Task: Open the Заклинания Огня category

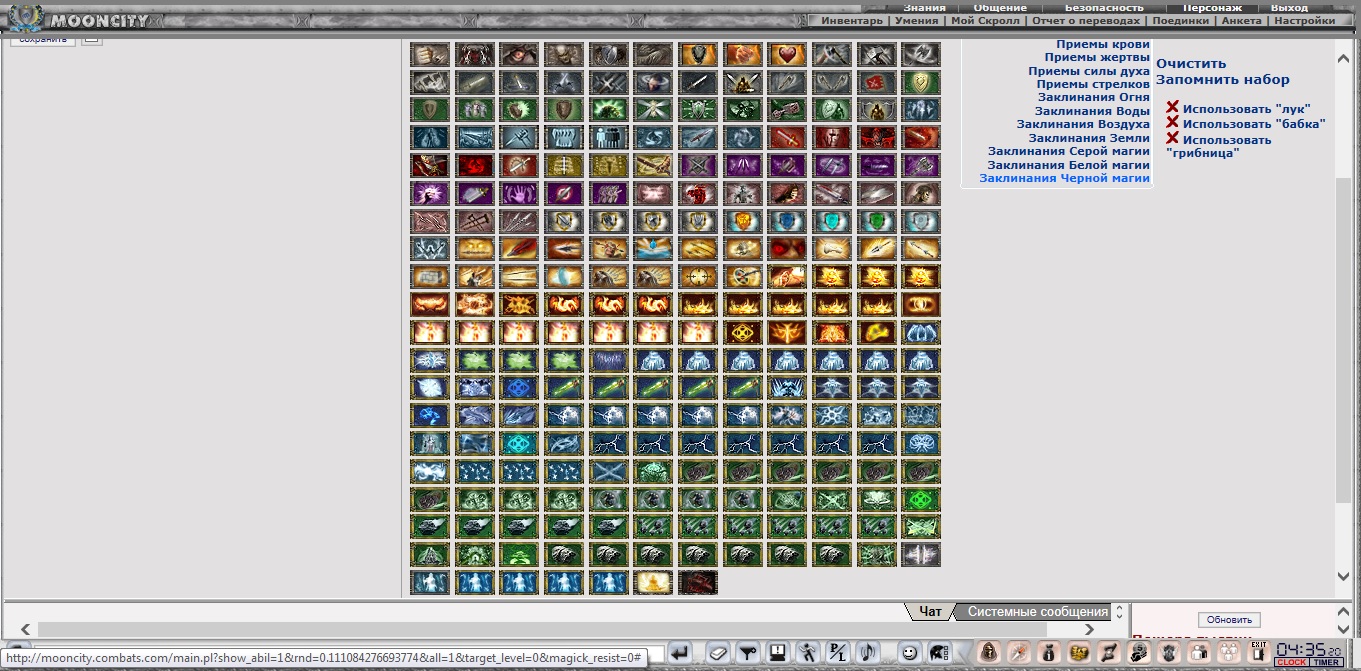Action: click(1094, 97)
